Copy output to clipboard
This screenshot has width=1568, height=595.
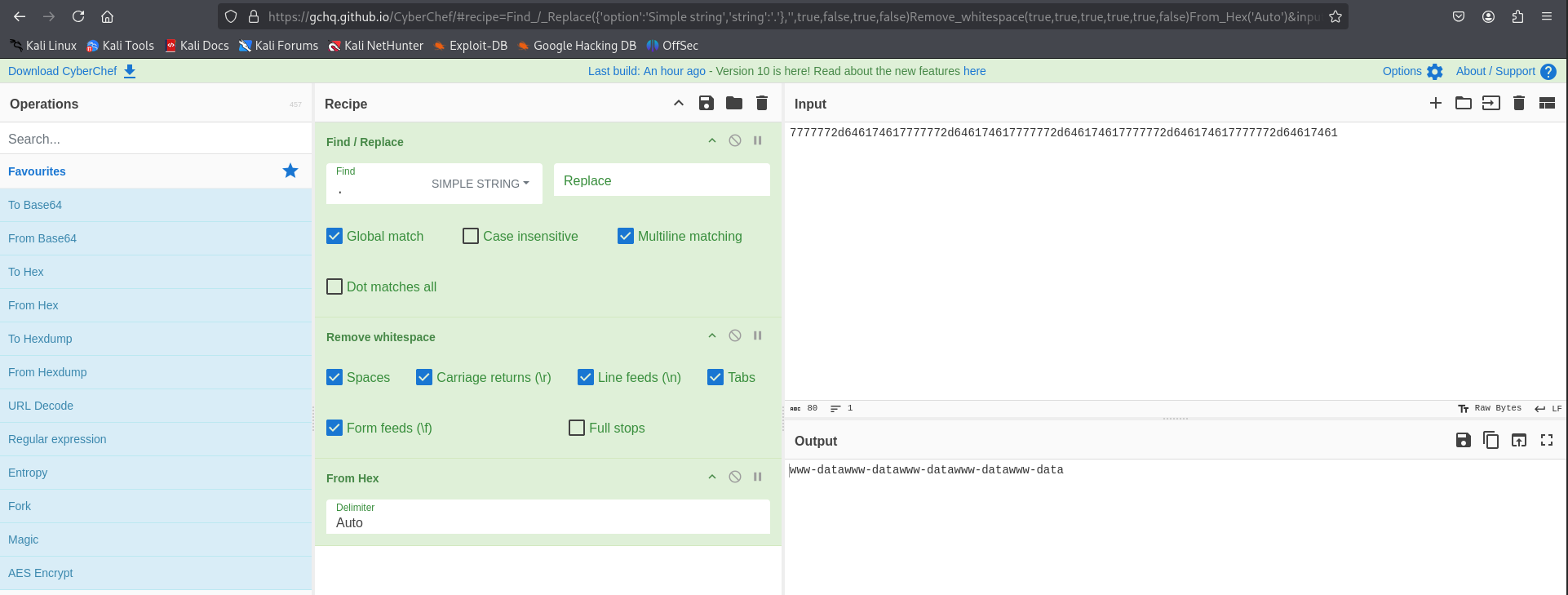(x=1490, y=440)
